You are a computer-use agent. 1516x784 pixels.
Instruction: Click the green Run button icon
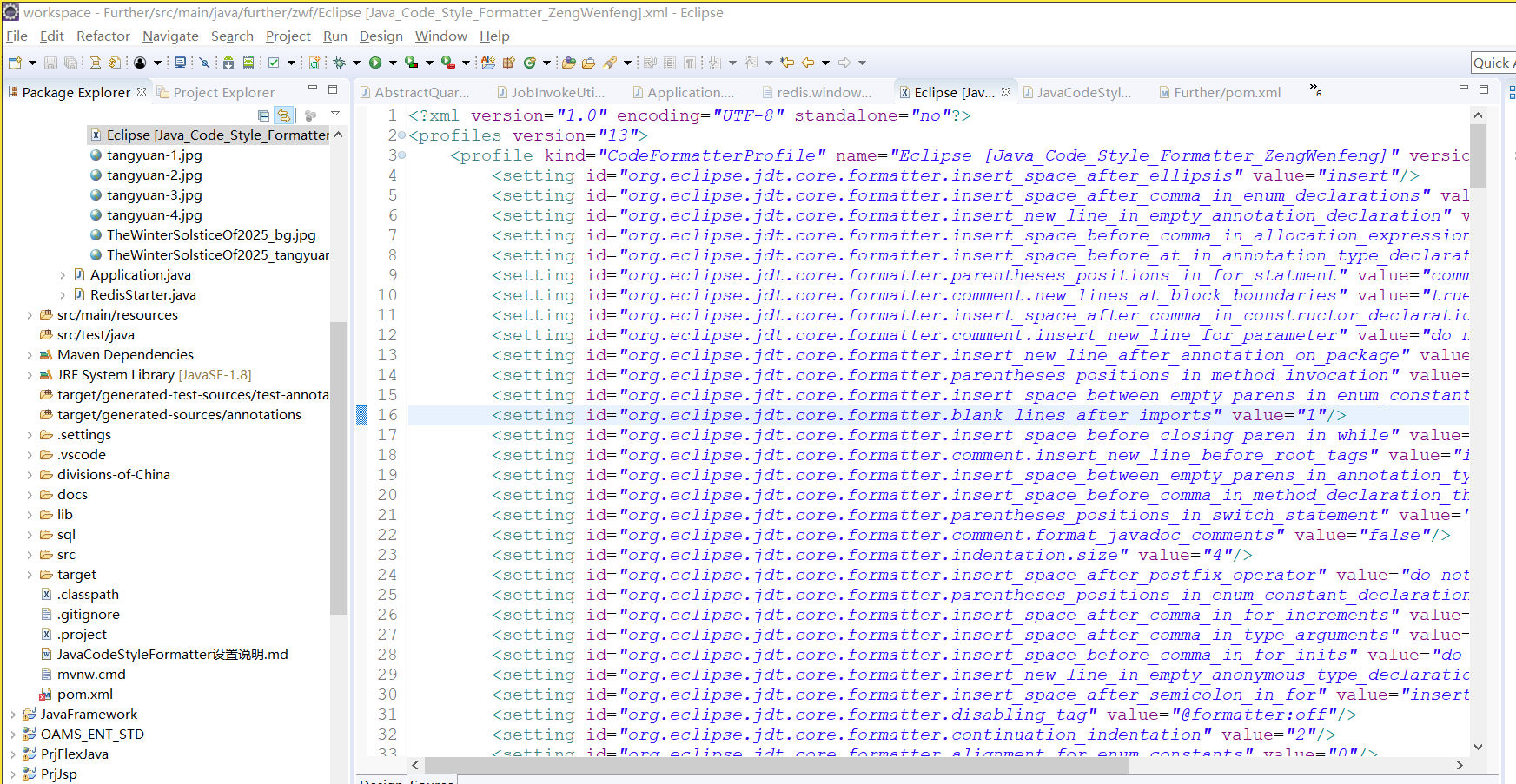pos(375,63)
